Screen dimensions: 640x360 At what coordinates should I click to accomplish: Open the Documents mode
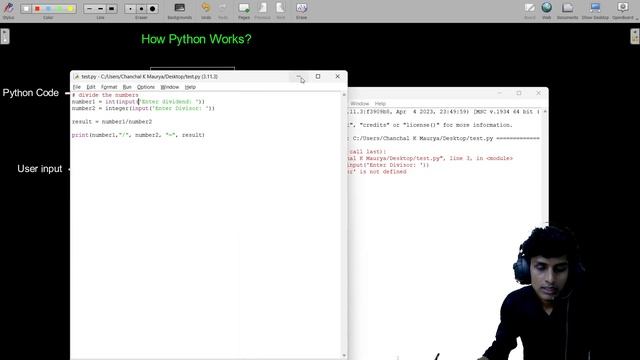pyautogui.click(x=567, y=10)
